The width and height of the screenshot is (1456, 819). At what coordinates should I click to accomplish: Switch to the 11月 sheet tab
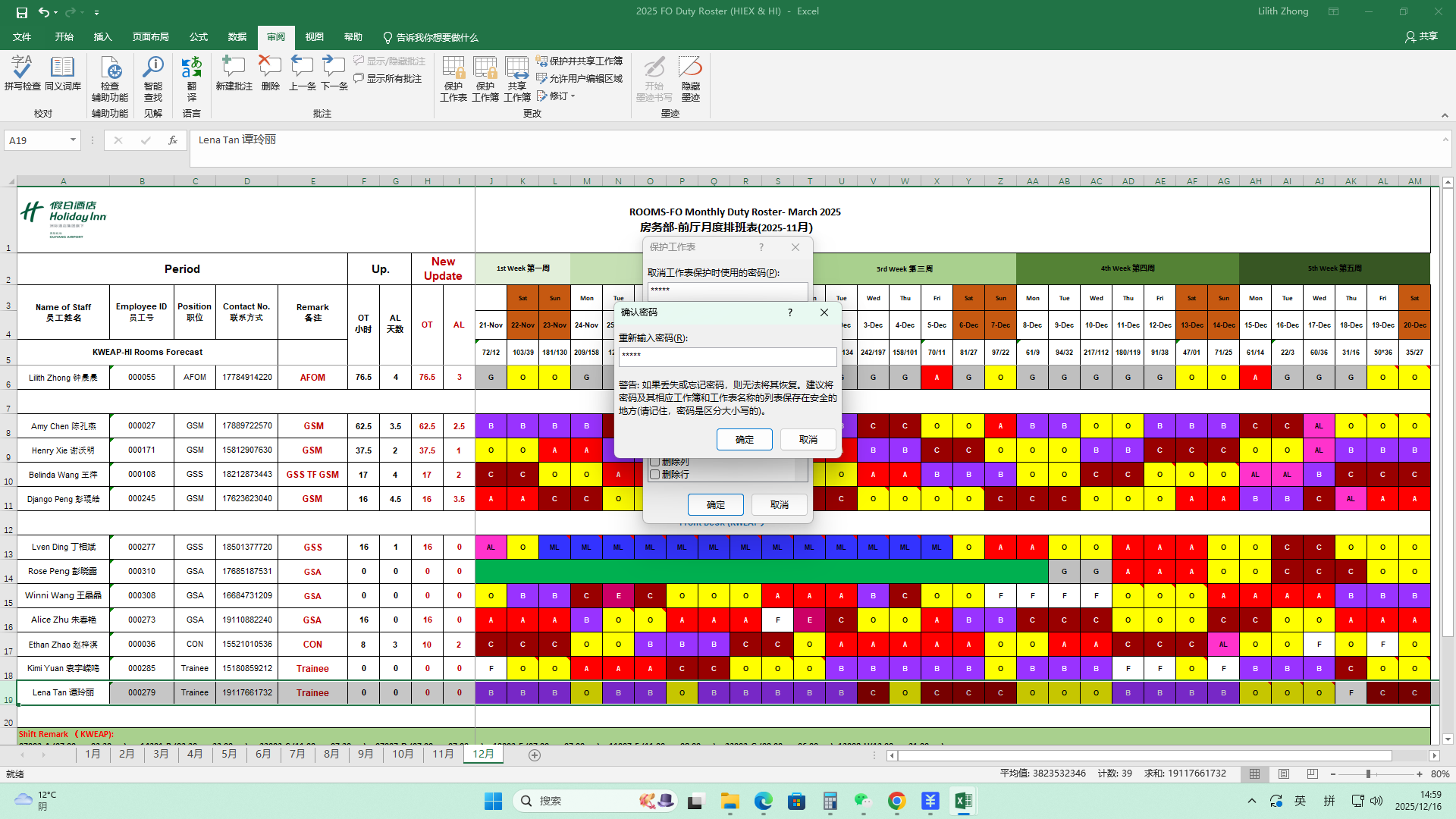pos(443,754)
